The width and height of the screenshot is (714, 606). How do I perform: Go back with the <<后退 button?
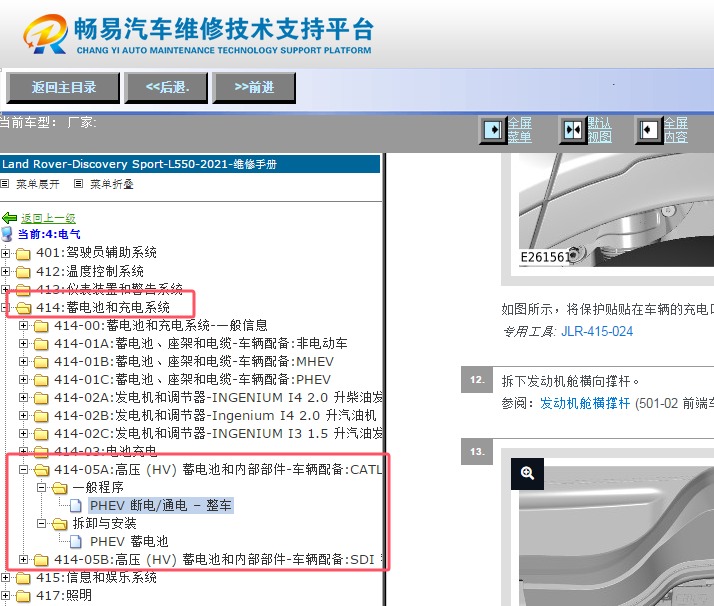click(167, 87)
